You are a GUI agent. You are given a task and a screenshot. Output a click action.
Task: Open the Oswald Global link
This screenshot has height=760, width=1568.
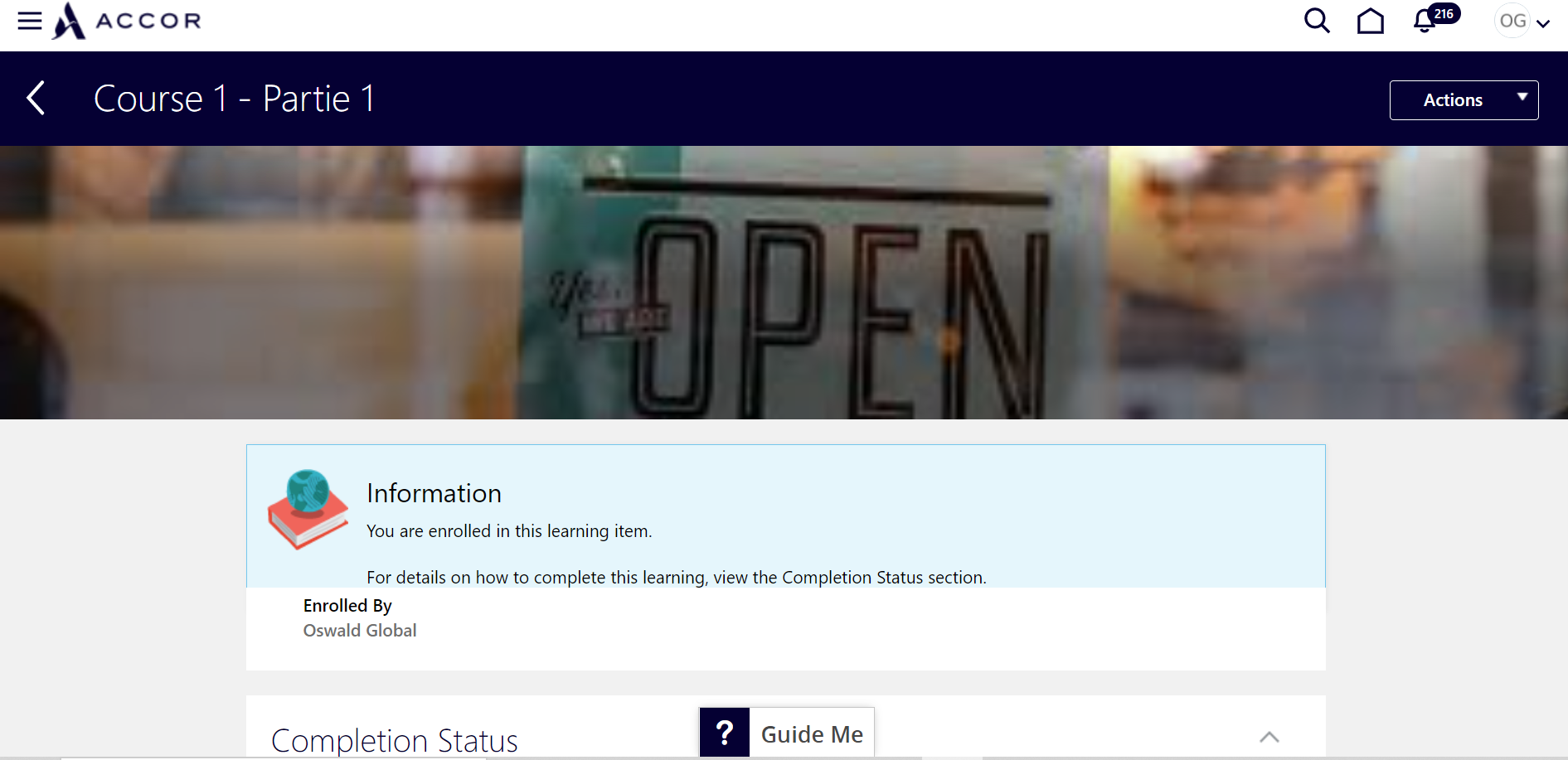[360, 631]
